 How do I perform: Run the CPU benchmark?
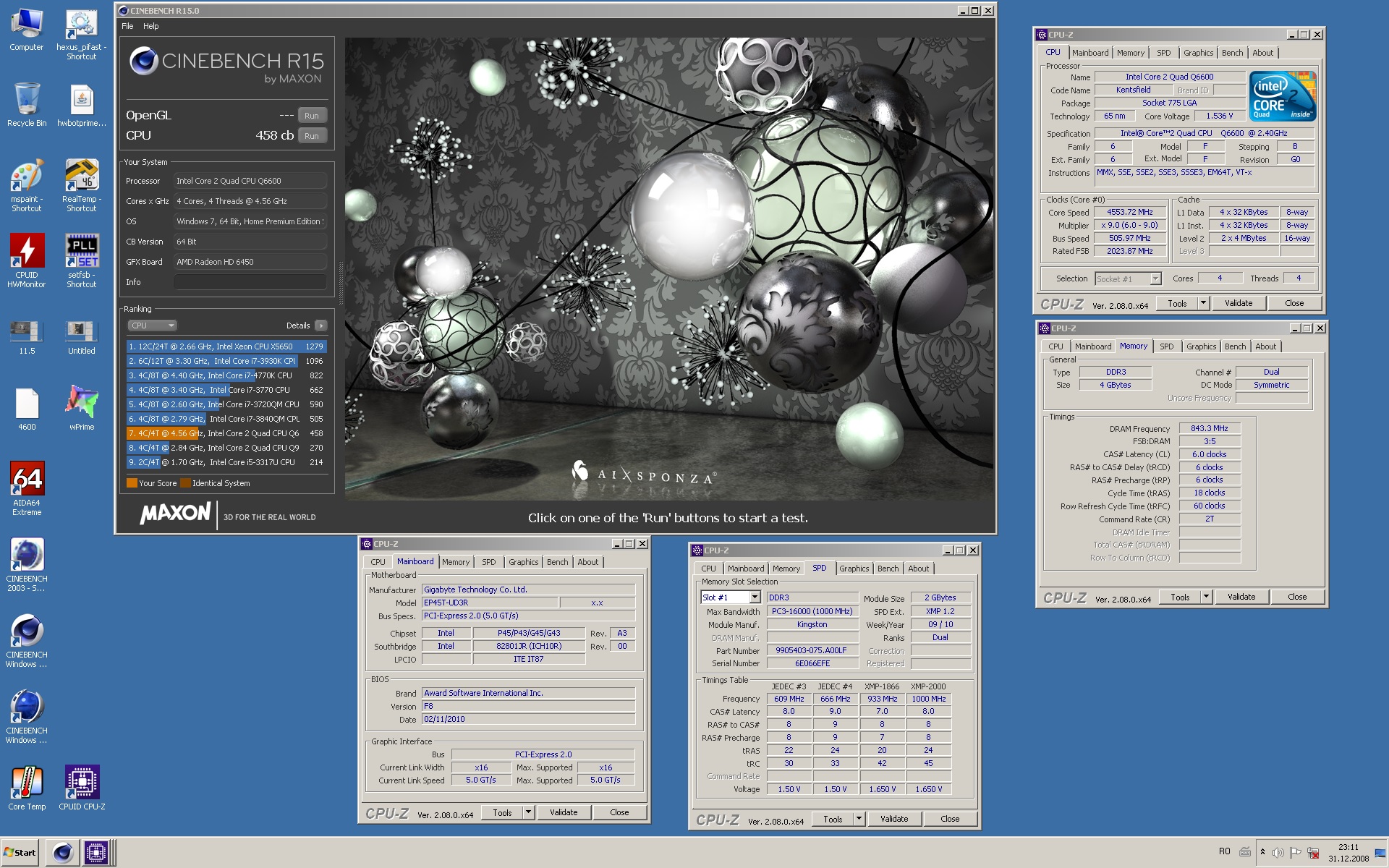tap(312, 136)
